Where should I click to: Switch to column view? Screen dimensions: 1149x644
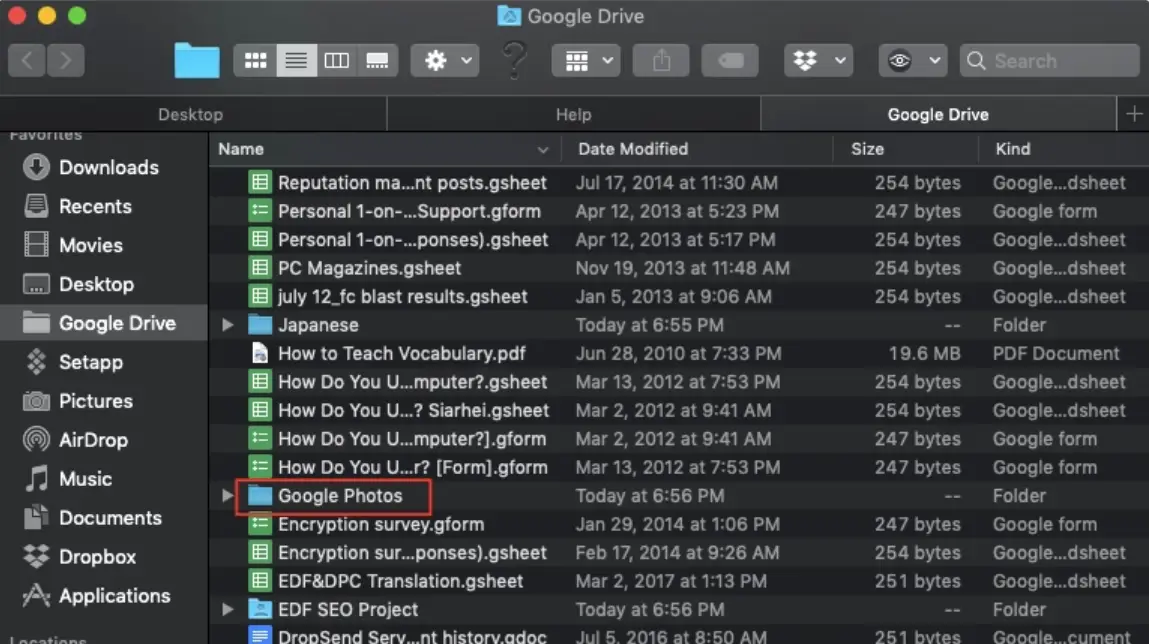pyautogui.click(x=336, y=60)
